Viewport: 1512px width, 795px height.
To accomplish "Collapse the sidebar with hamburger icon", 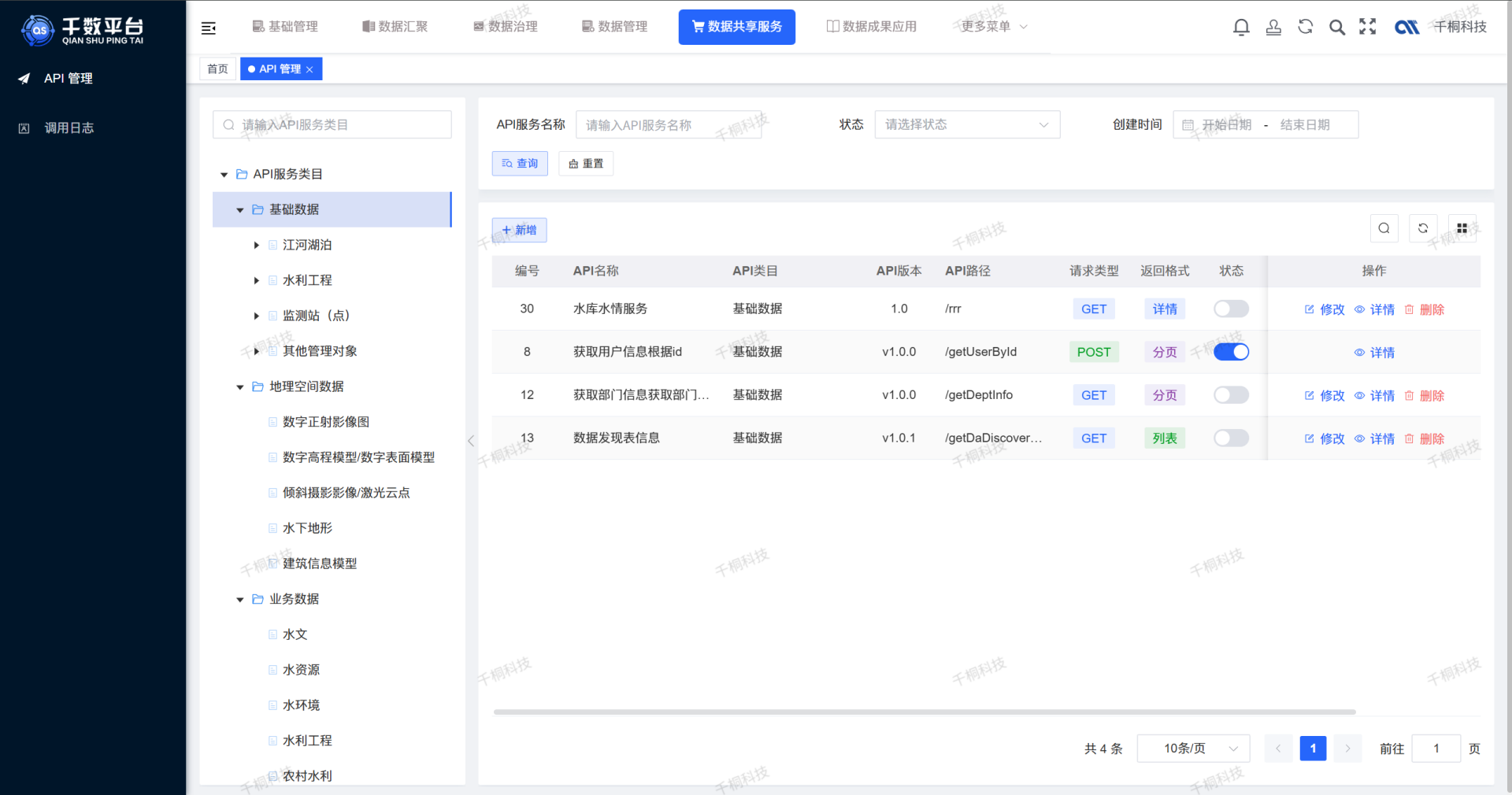I will (209, 28).
